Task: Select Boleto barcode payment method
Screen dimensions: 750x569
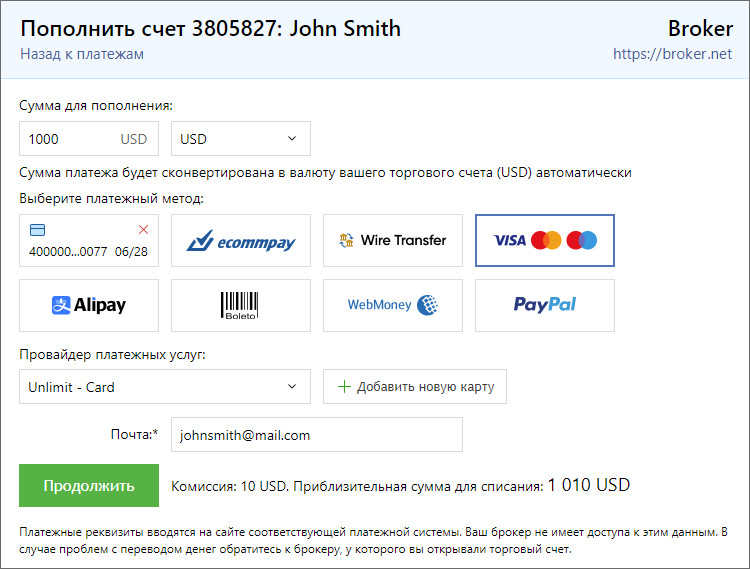Action: [x=241, y=305]
